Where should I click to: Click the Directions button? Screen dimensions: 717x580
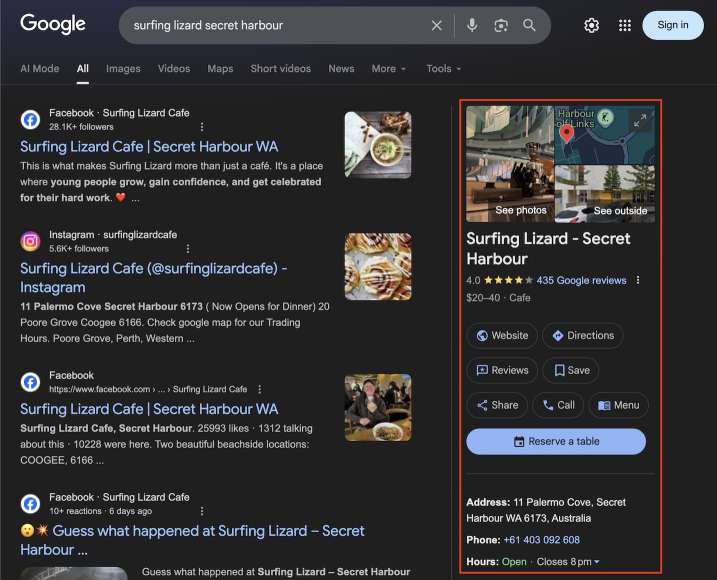coord(583,336)
